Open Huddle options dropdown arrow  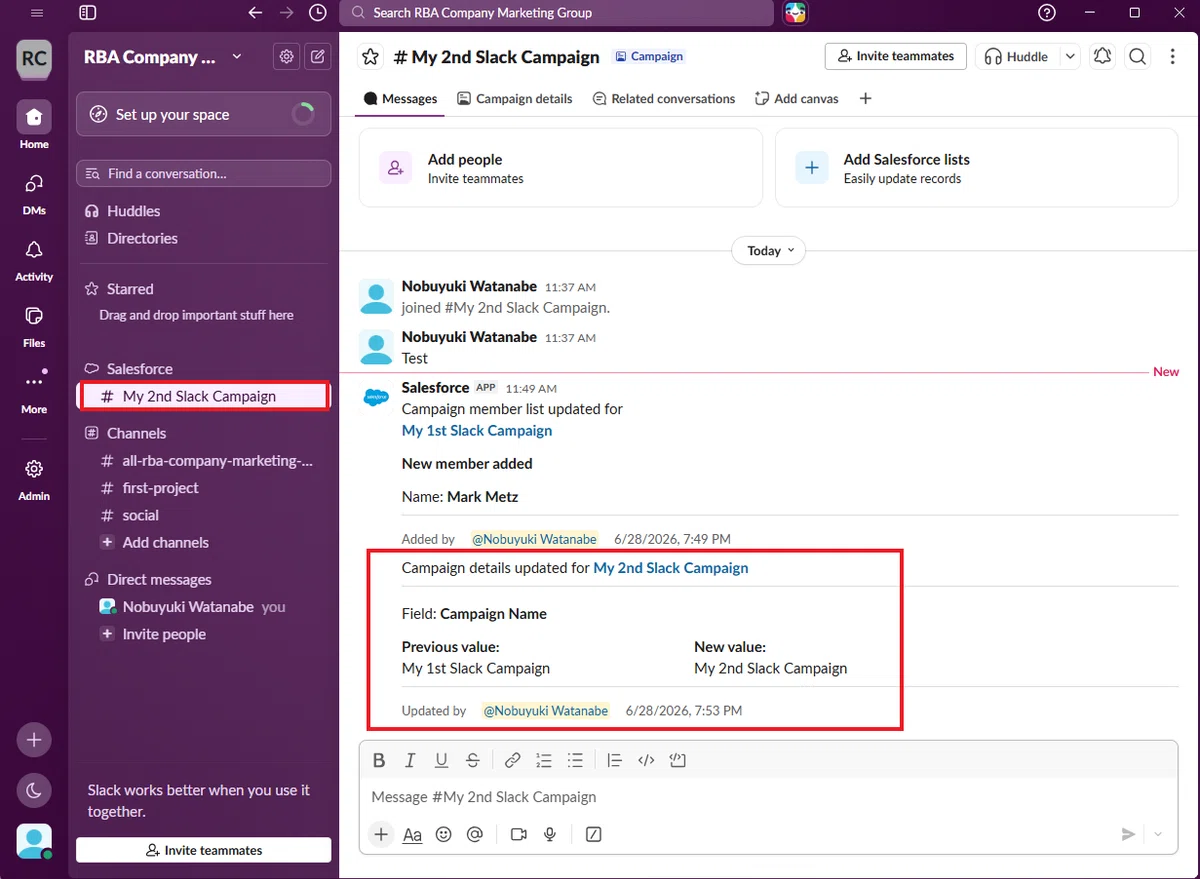click(1070, 57)
